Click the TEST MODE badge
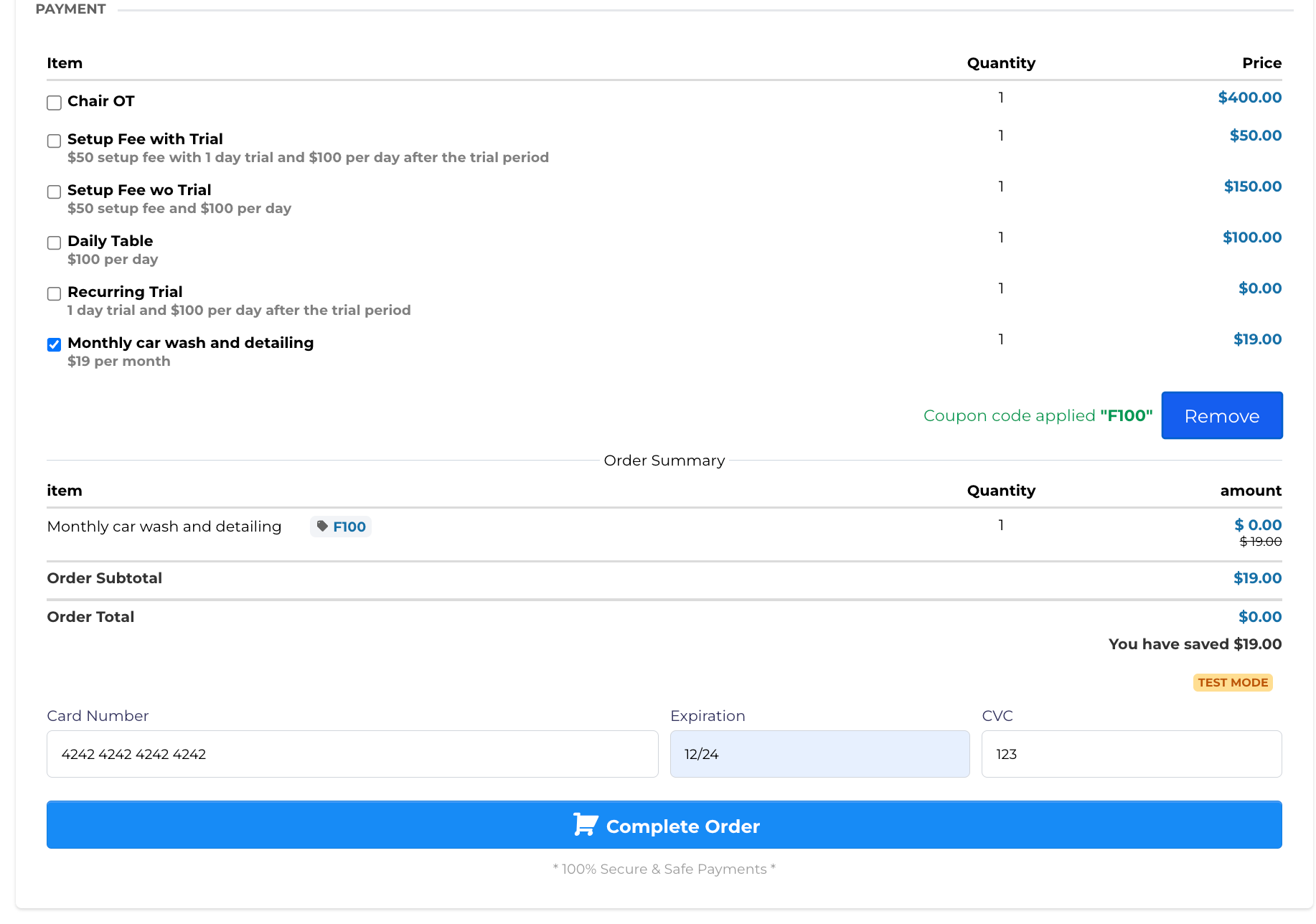 pos(1232,682)
